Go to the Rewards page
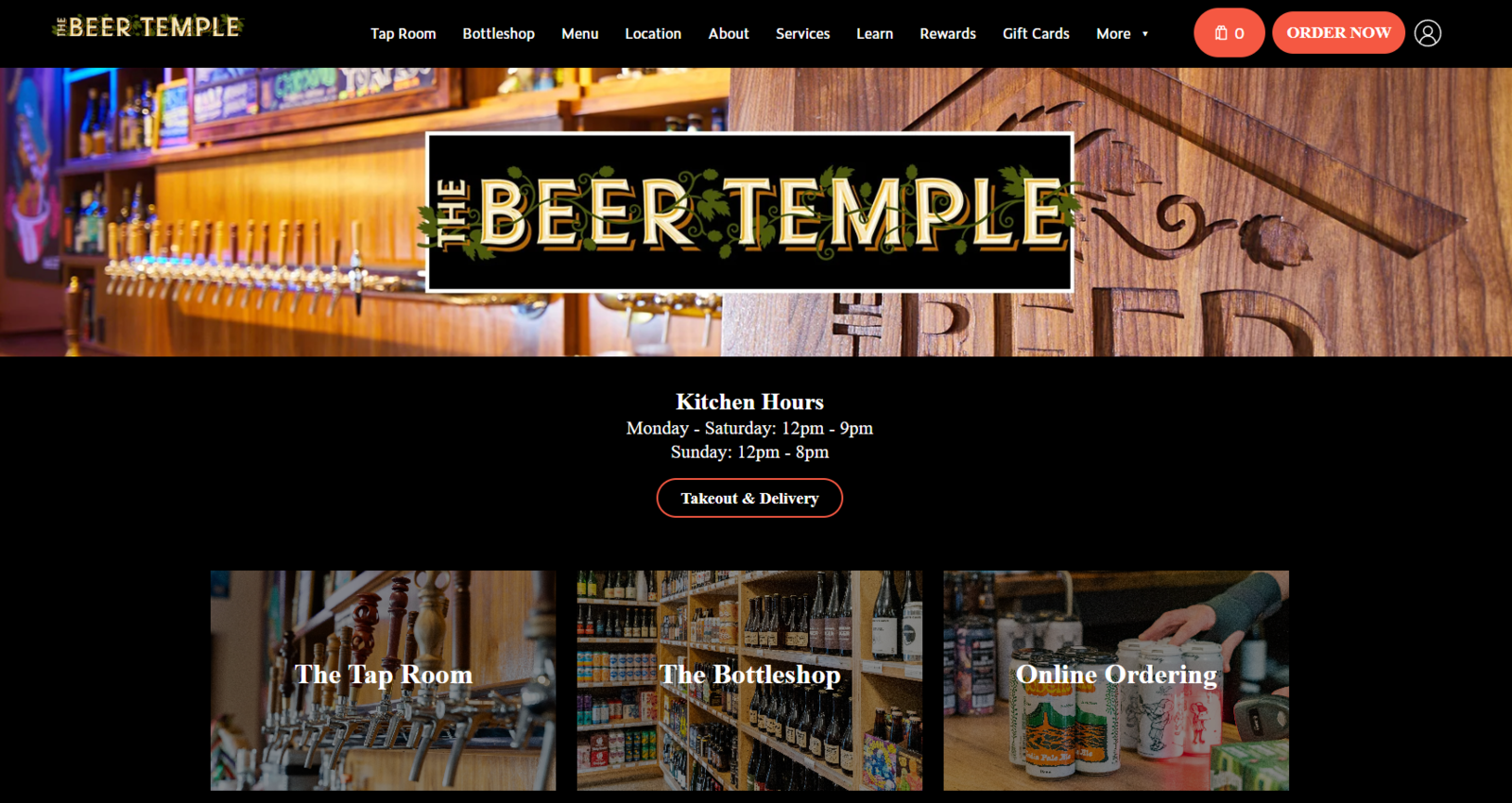This screenshot has height=803, width=1512. click(x=948, y=34)
